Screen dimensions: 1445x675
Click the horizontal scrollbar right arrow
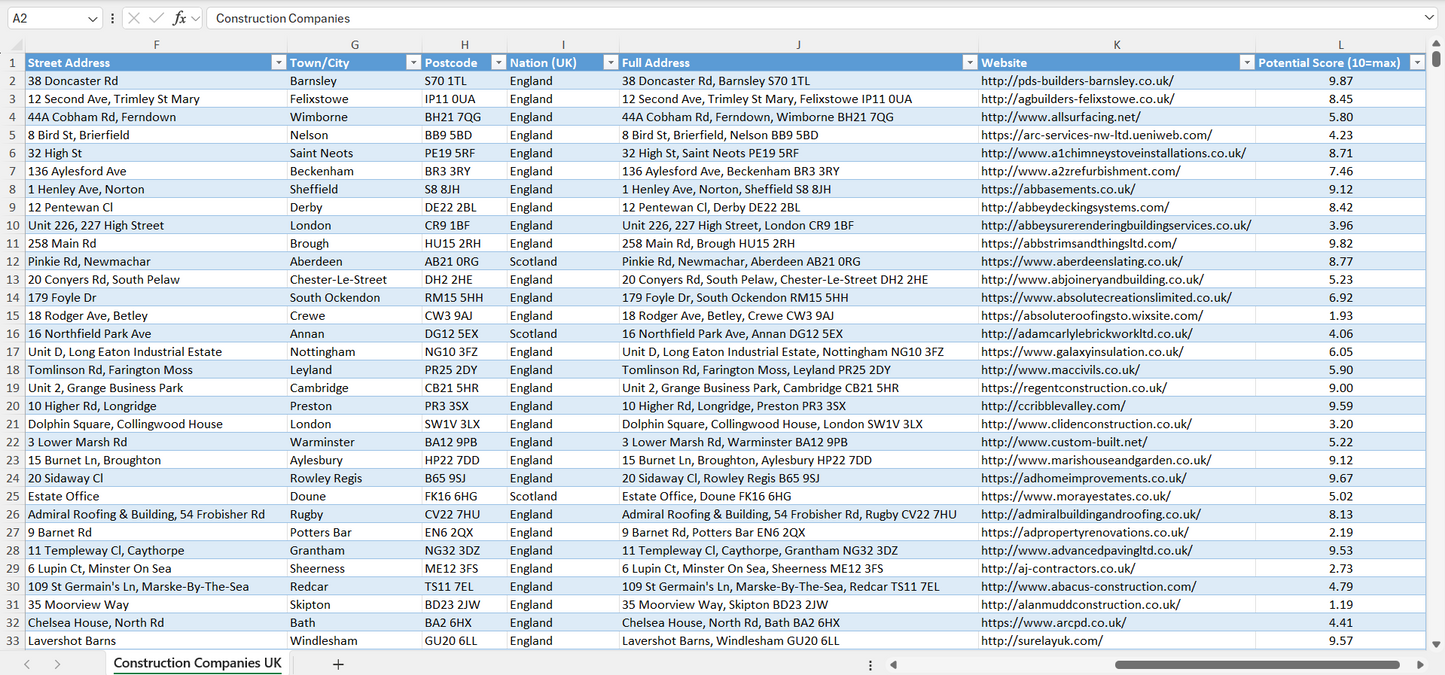(x=1422, y=663)
